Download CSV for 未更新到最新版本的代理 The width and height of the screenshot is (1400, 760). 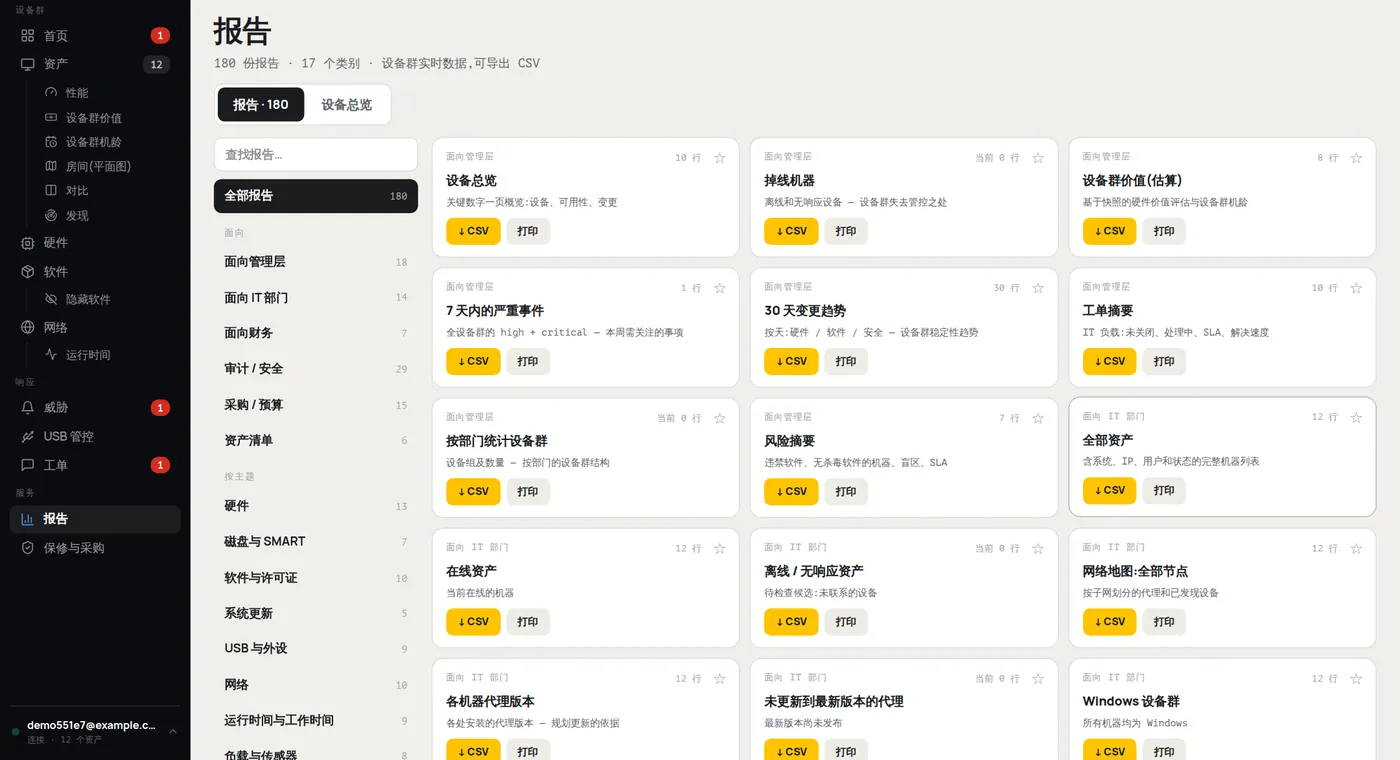(791, 751)
